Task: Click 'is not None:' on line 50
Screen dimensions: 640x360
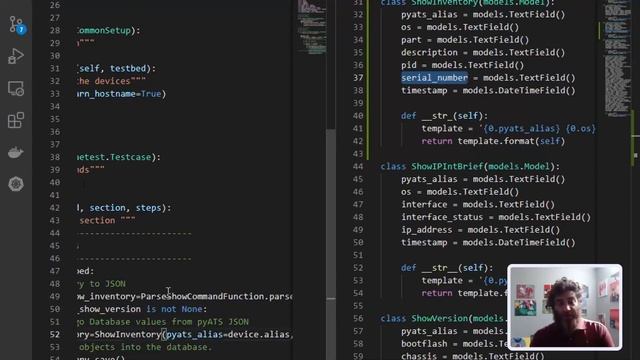Action: pos(176,309)
